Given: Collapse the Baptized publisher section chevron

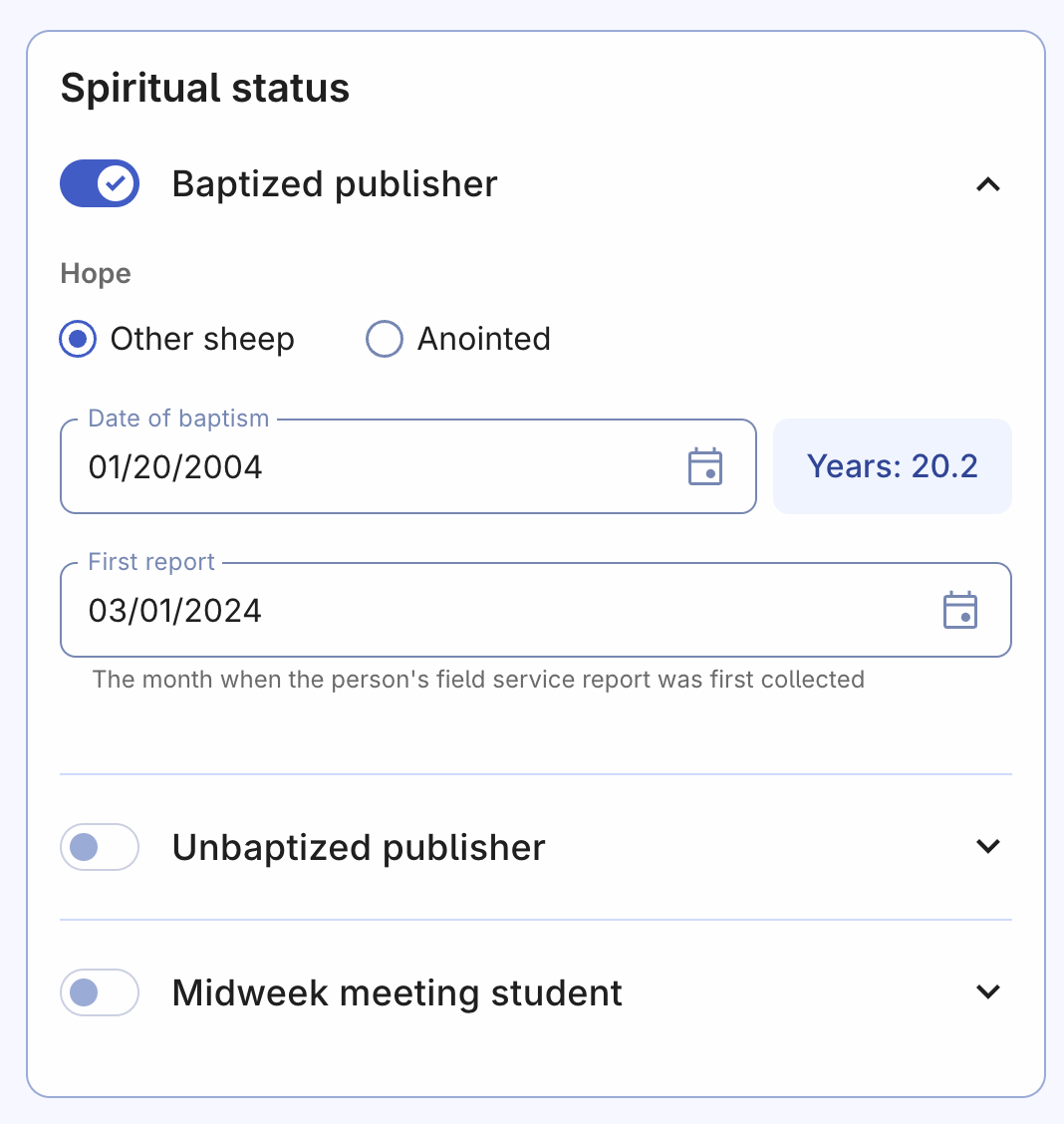Looking at the screenshot, I should point(987,184).
